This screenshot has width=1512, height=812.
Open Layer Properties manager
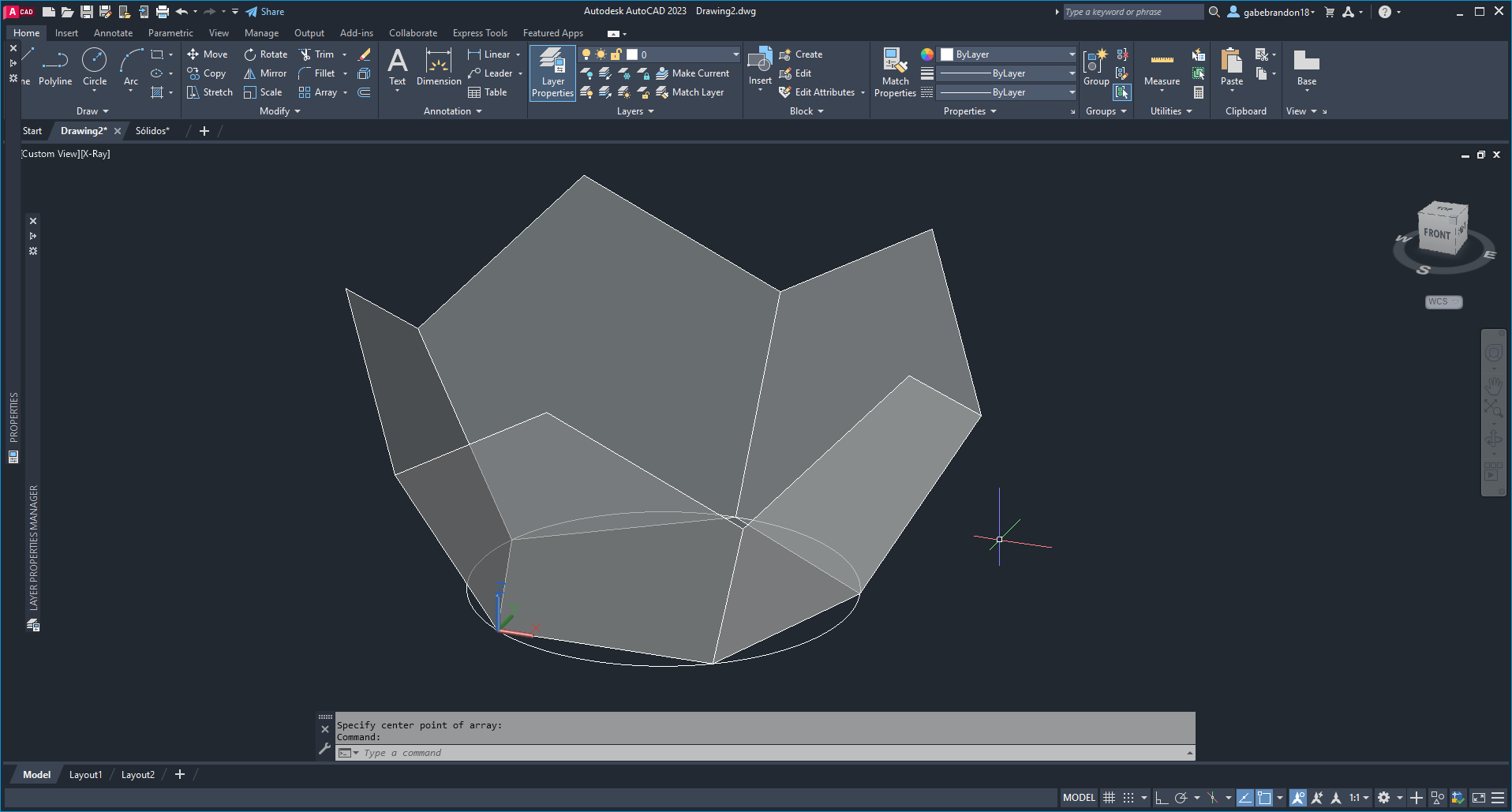point(552,72)
